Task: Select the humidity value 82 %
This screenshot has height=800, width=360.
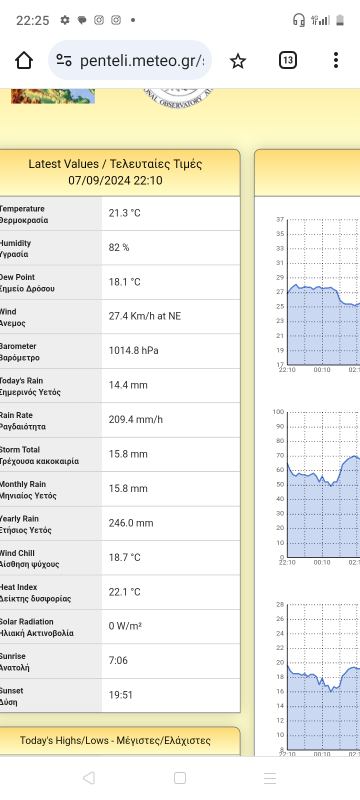Action: tap(119, 247)
